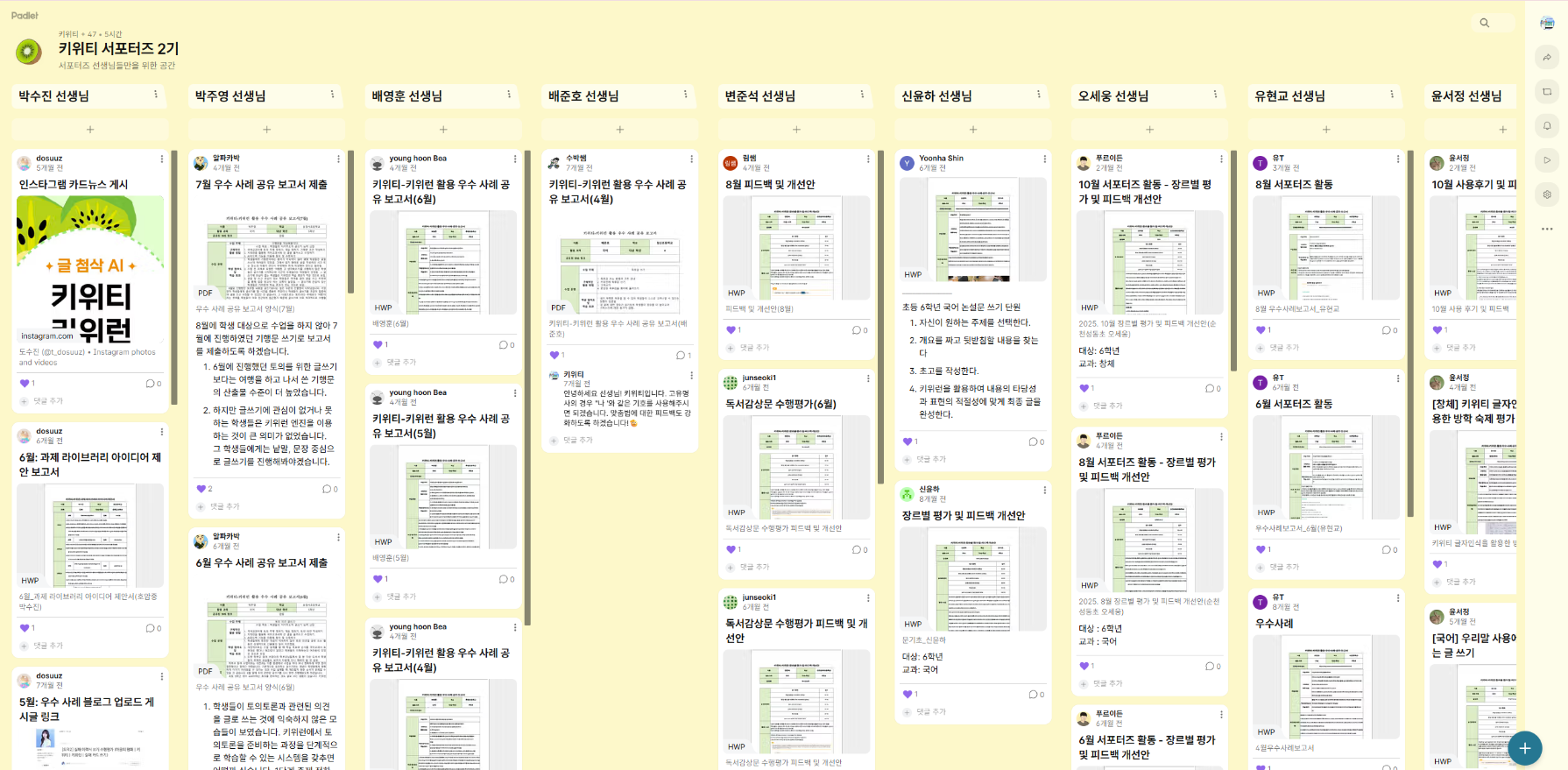Click the search magnifier icon
This screenshot has height=770, width=1568.
point(1484,24)
